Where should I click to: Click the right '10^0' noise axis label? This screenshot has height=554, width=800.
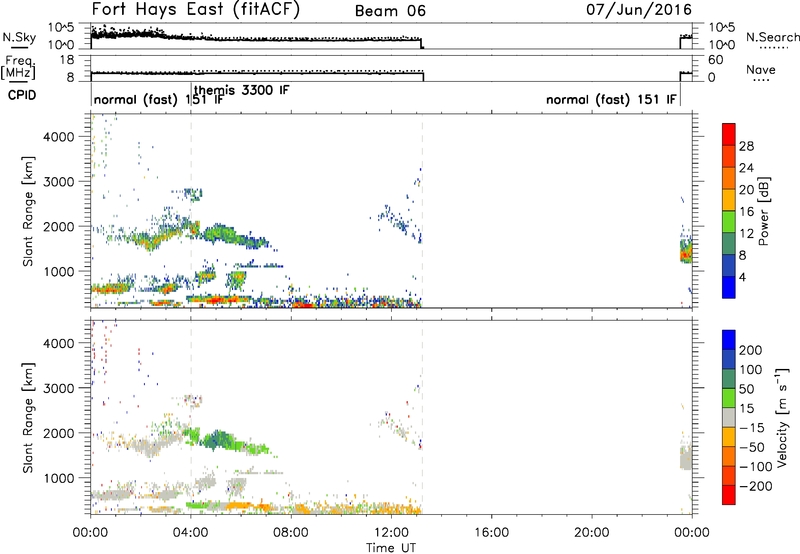coord(721,45)
